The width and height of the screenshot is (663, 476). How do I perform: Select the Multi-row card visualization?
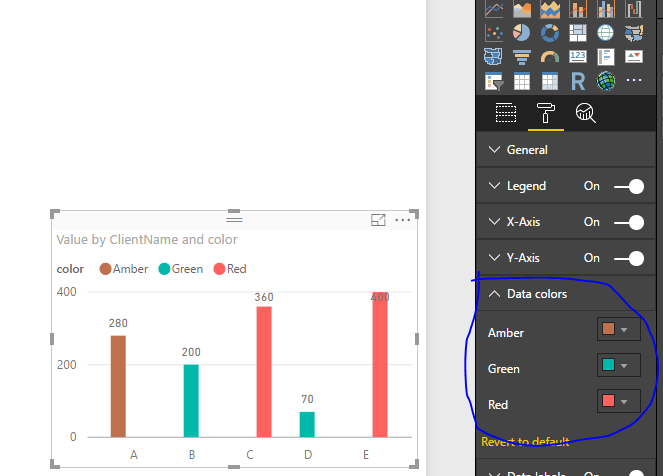click(605, 57)
